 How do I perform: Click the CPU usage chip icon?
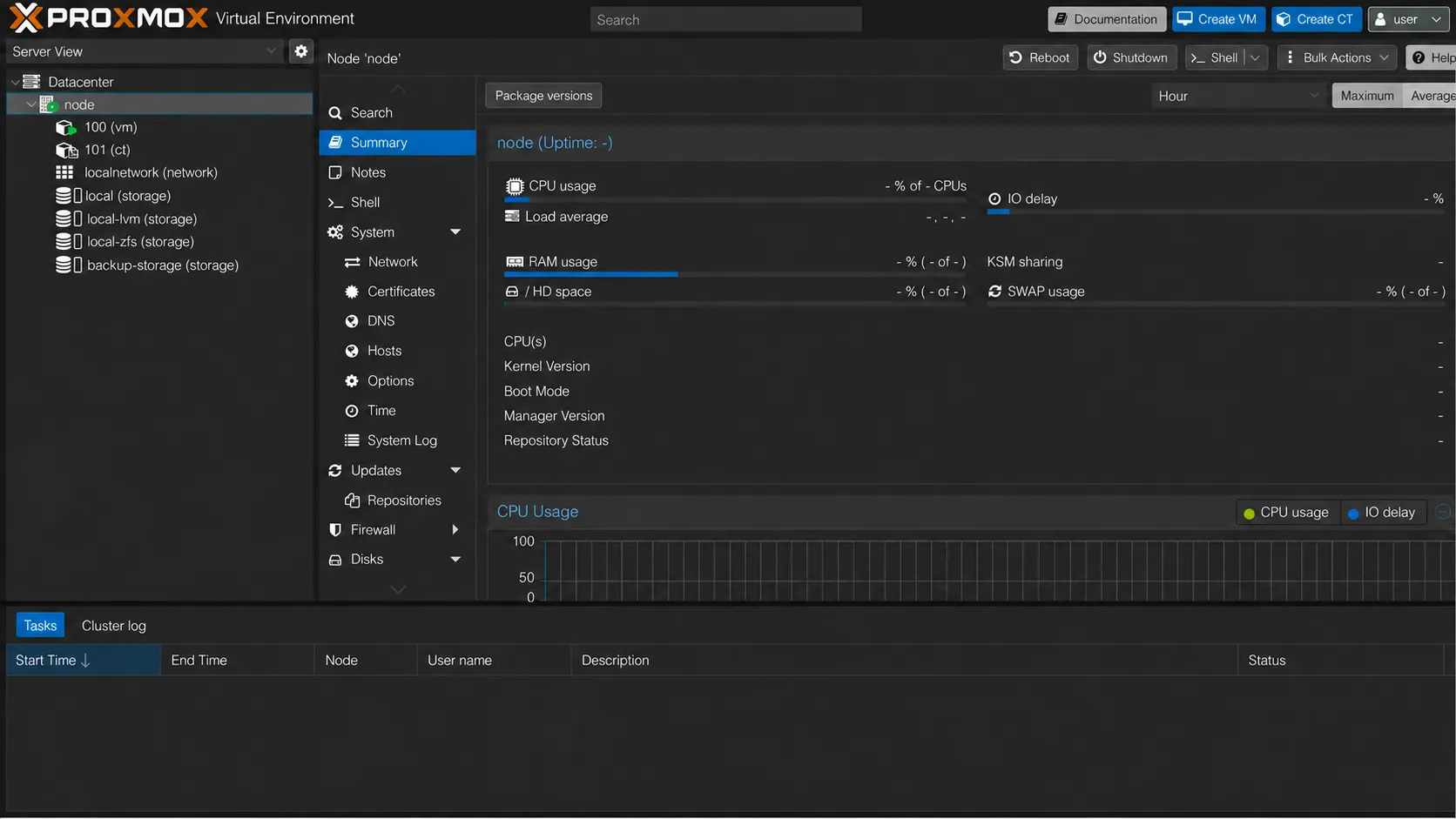[x=515, y=186]
